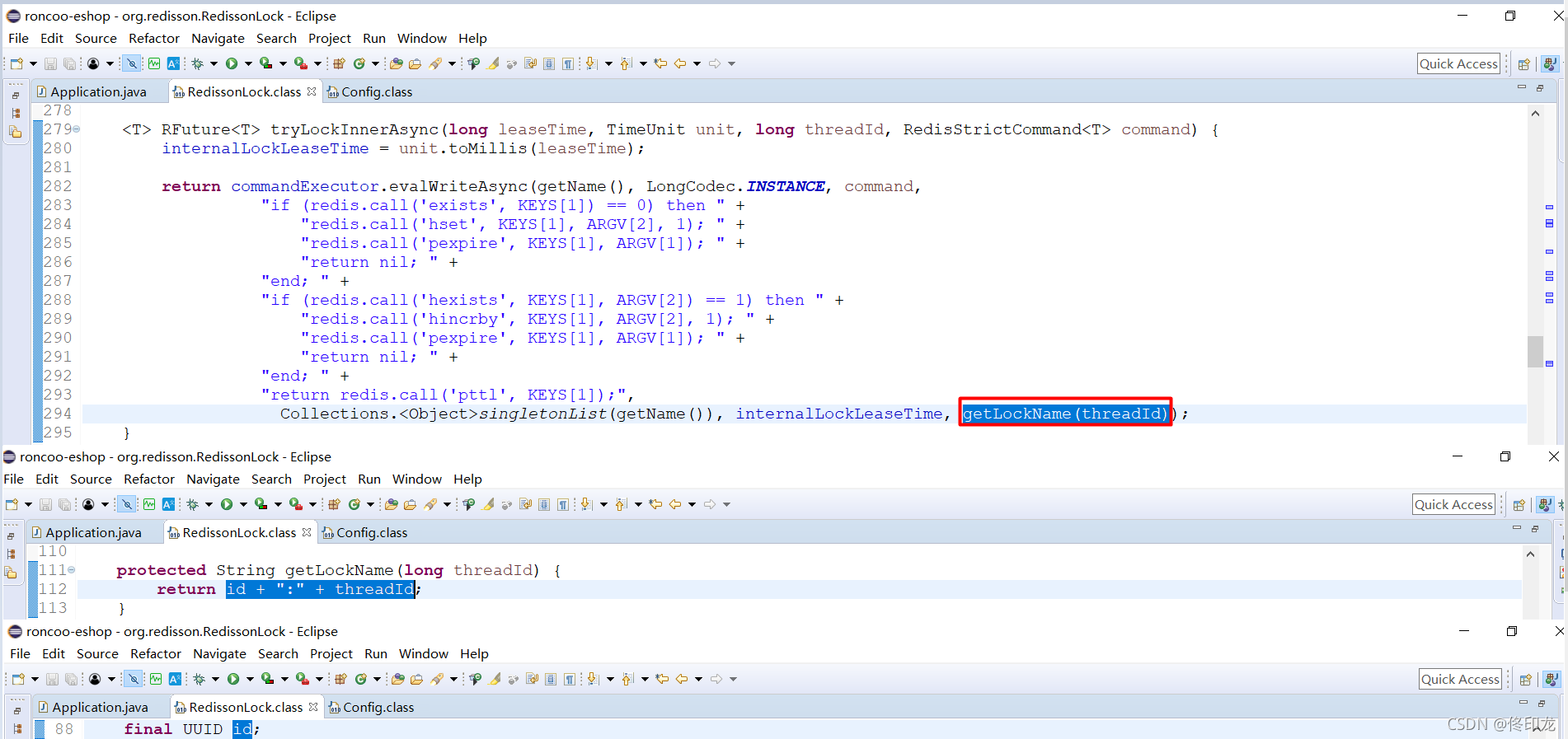Click the Debug bug icon in top window
Screen dimensions: 1568x739
(198, 63)
